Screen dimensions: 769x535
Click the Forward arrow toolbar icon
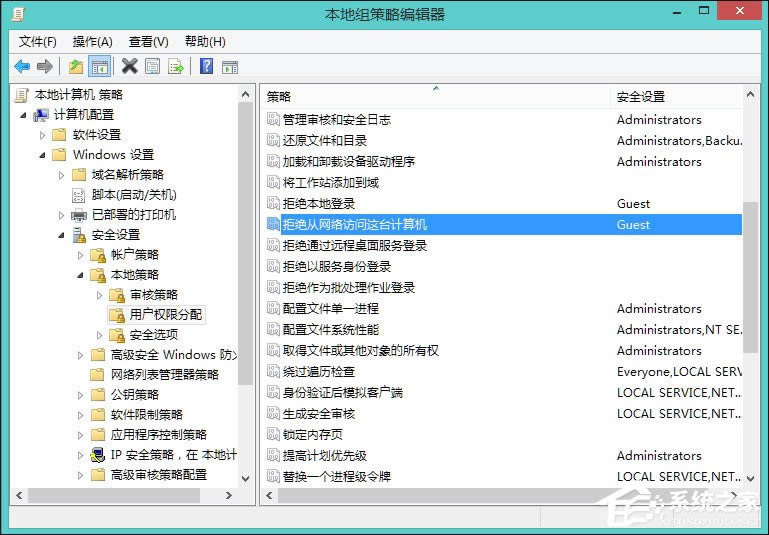[x=45, y=66]
